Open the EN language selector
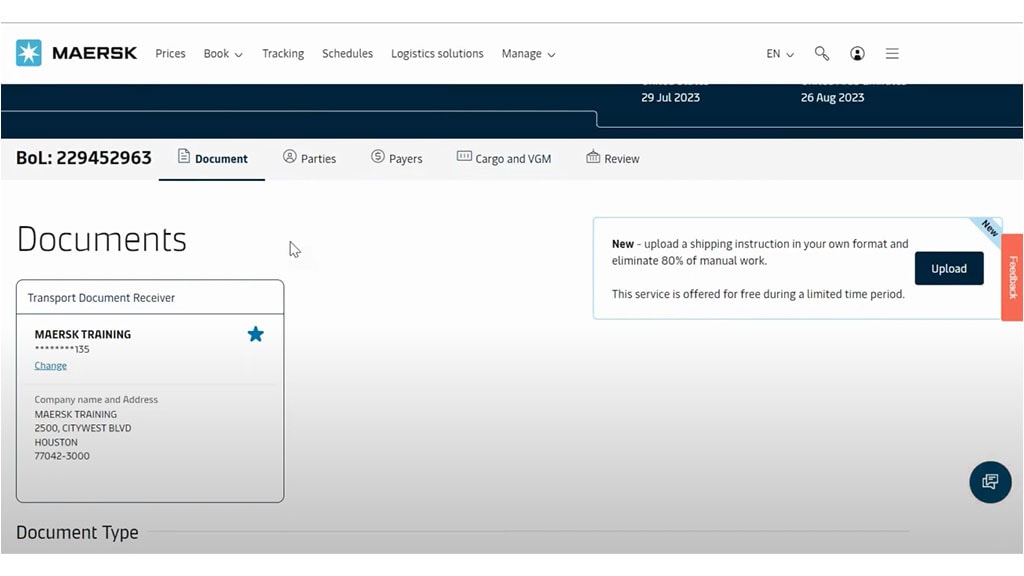The height and width of the screenshot is (576, 1024). [x=779, y=53]
